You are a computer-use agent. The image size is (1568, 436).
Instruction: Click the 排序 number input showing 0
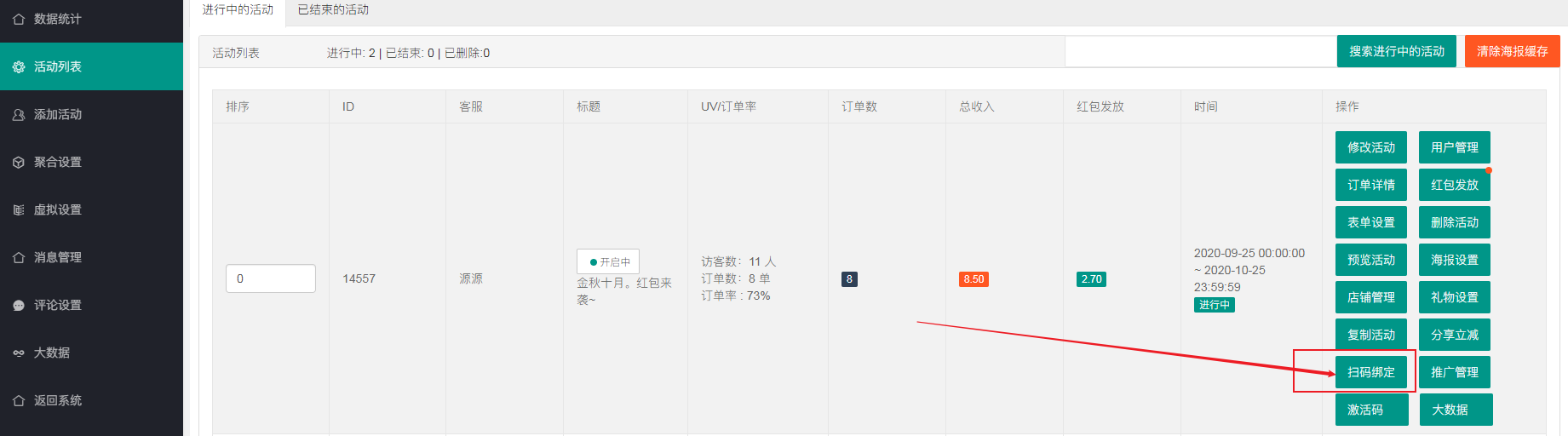pyautogui.click(x=271, y=278)
